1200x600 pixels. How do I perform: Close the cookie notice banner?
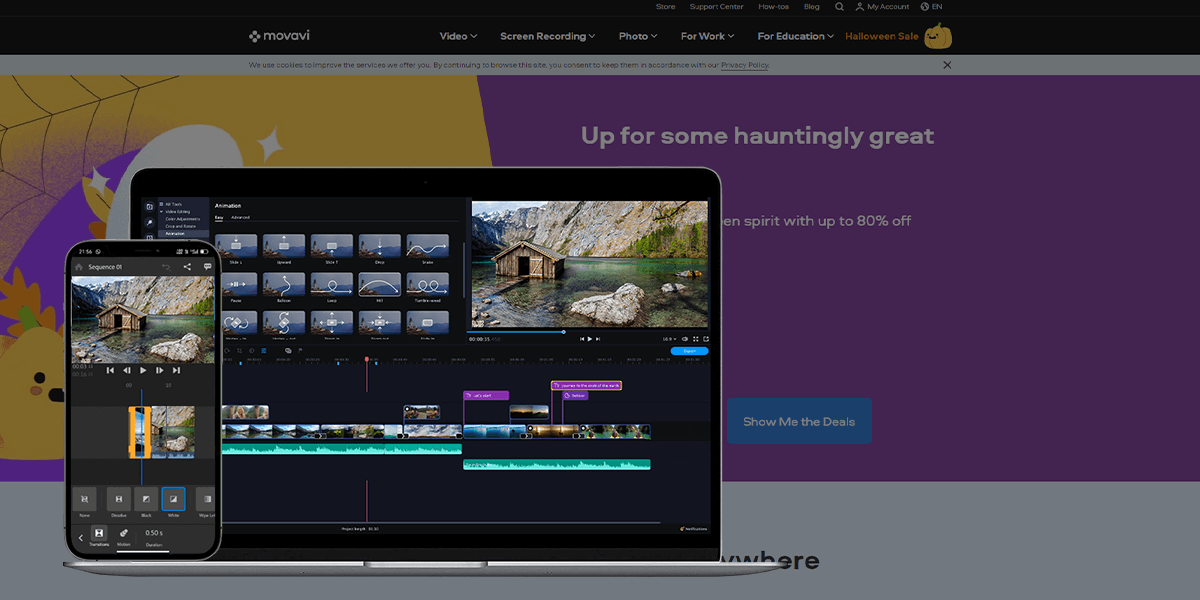point(947,65)
